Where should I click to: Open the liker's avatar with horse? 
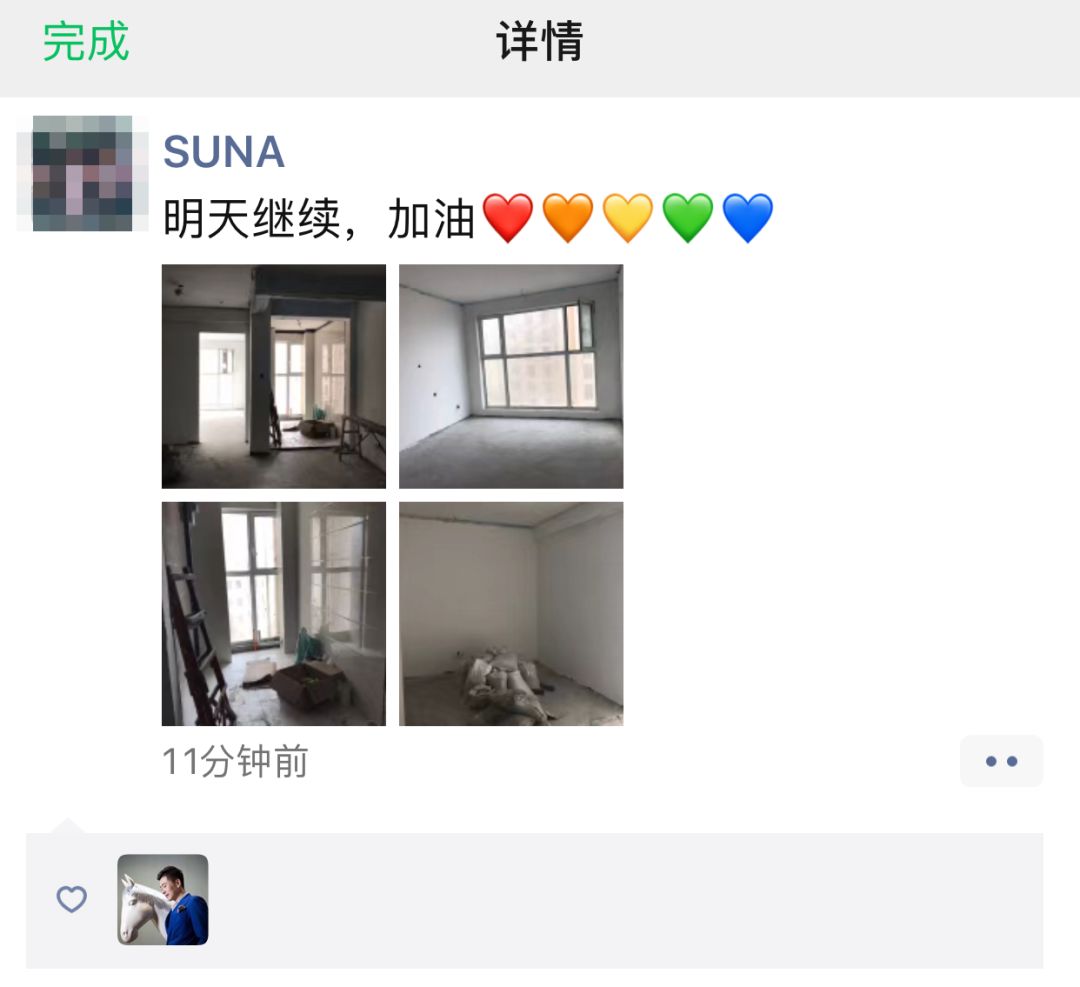click(163, 900)
